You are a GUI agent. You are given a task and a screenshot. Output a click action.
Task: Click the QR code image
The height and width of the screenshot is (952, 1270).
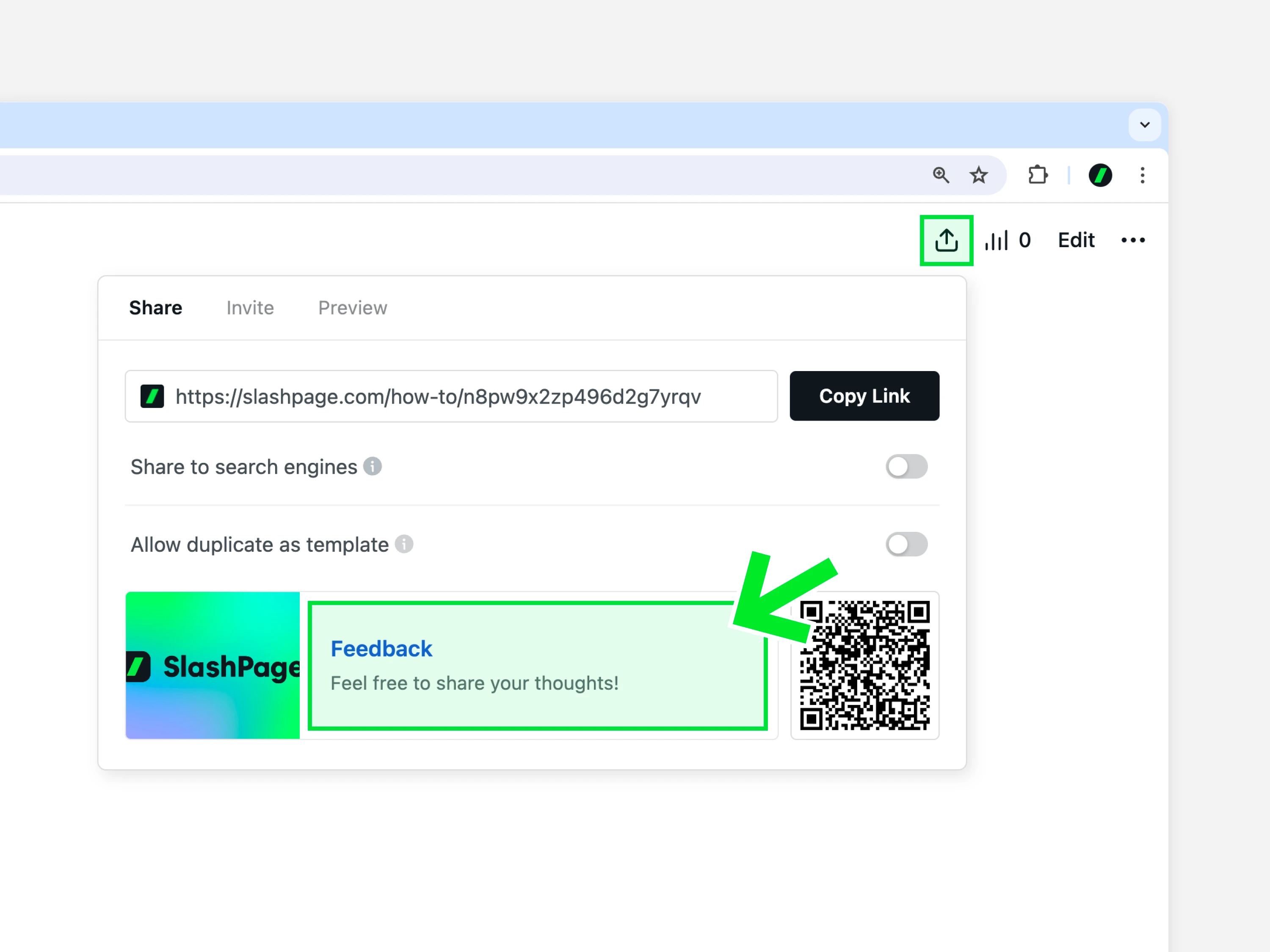click(x=864, y=665)
